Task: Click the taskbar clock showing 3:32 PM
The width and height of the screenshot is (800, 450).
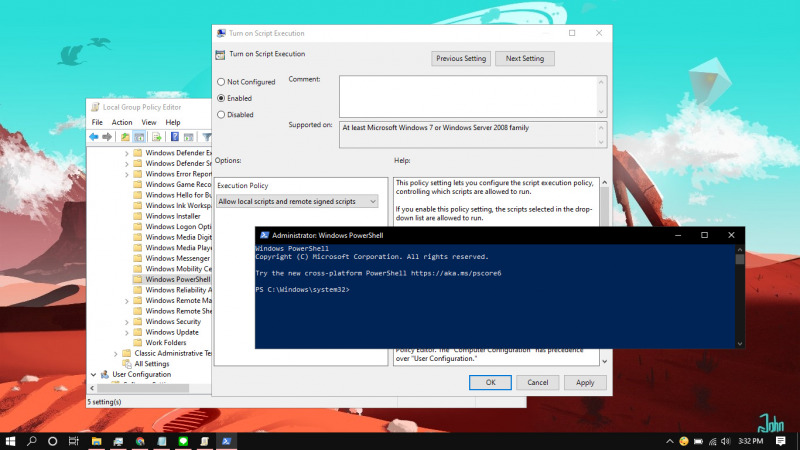Action: (751, 441)
